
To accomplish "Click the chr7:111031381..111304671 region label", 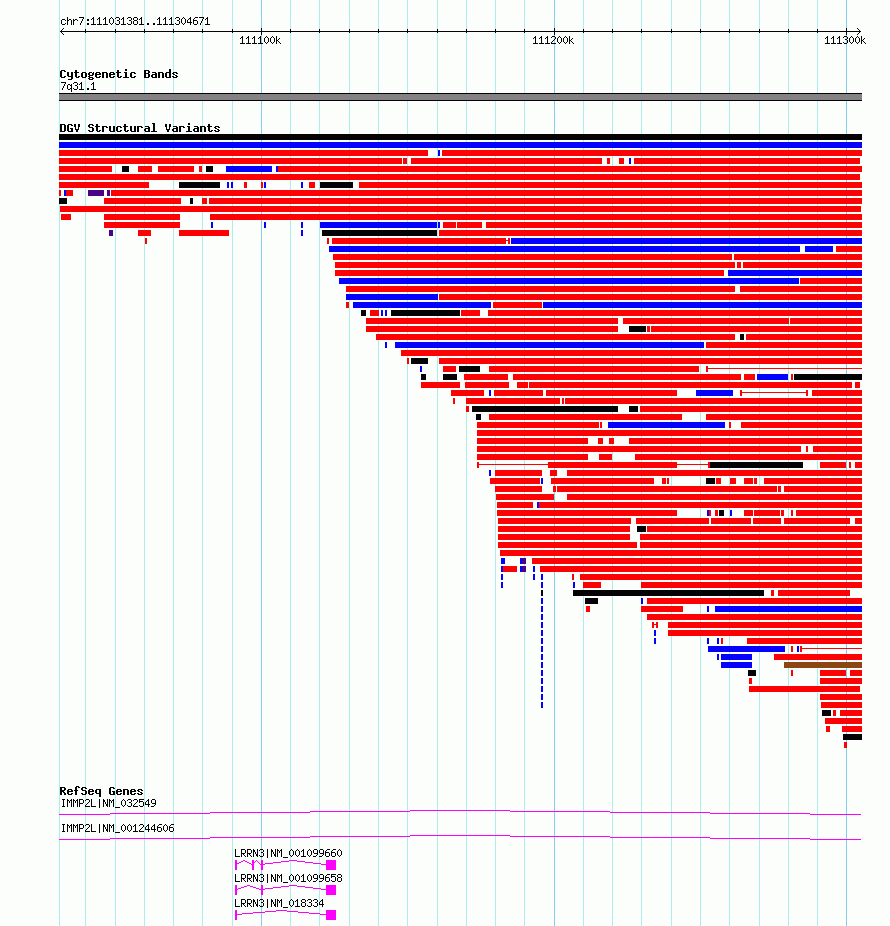I will [x=135, y=21].
